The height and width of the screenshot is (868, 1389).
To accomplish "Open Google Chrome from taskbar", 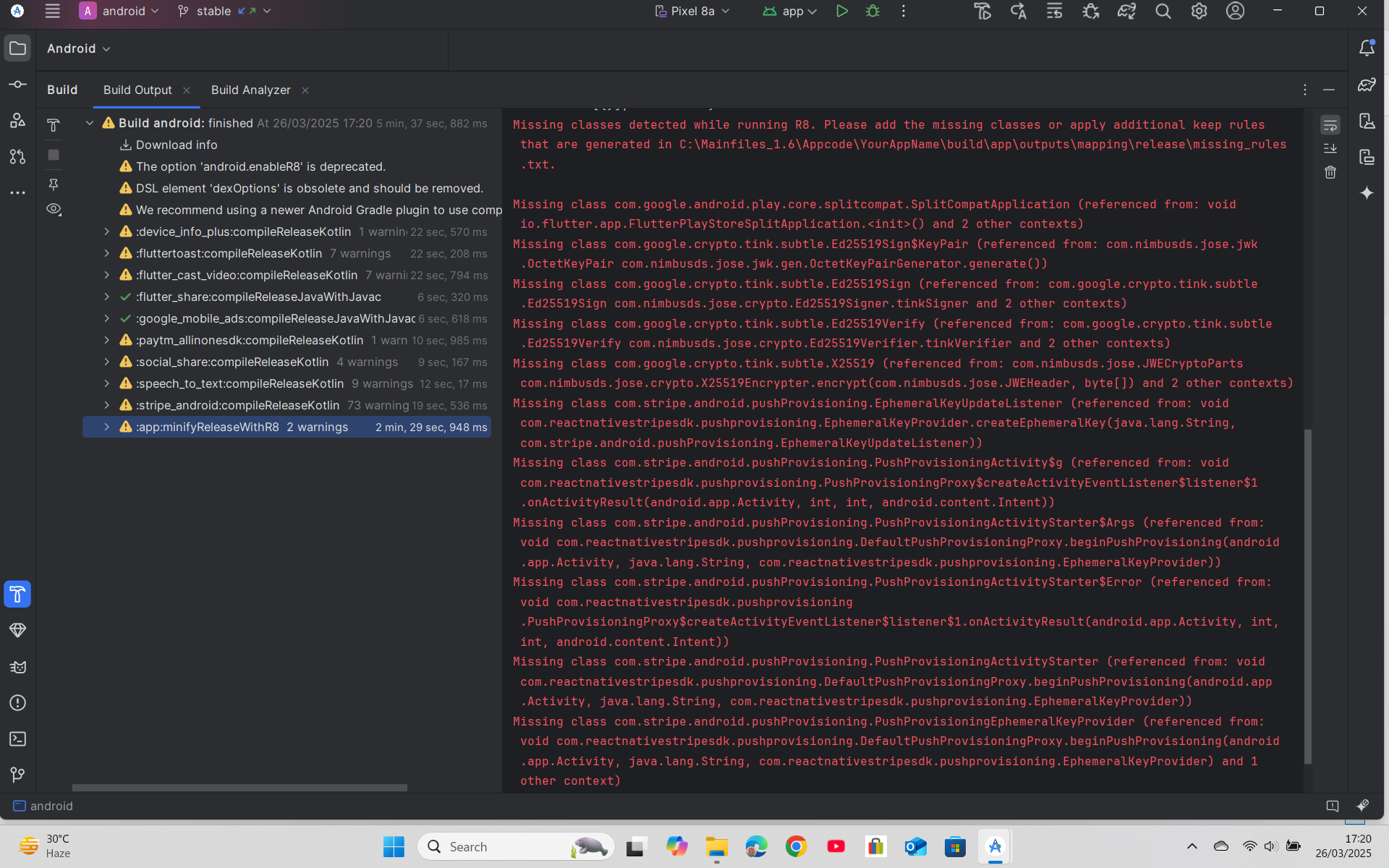I will click(796, 846).
